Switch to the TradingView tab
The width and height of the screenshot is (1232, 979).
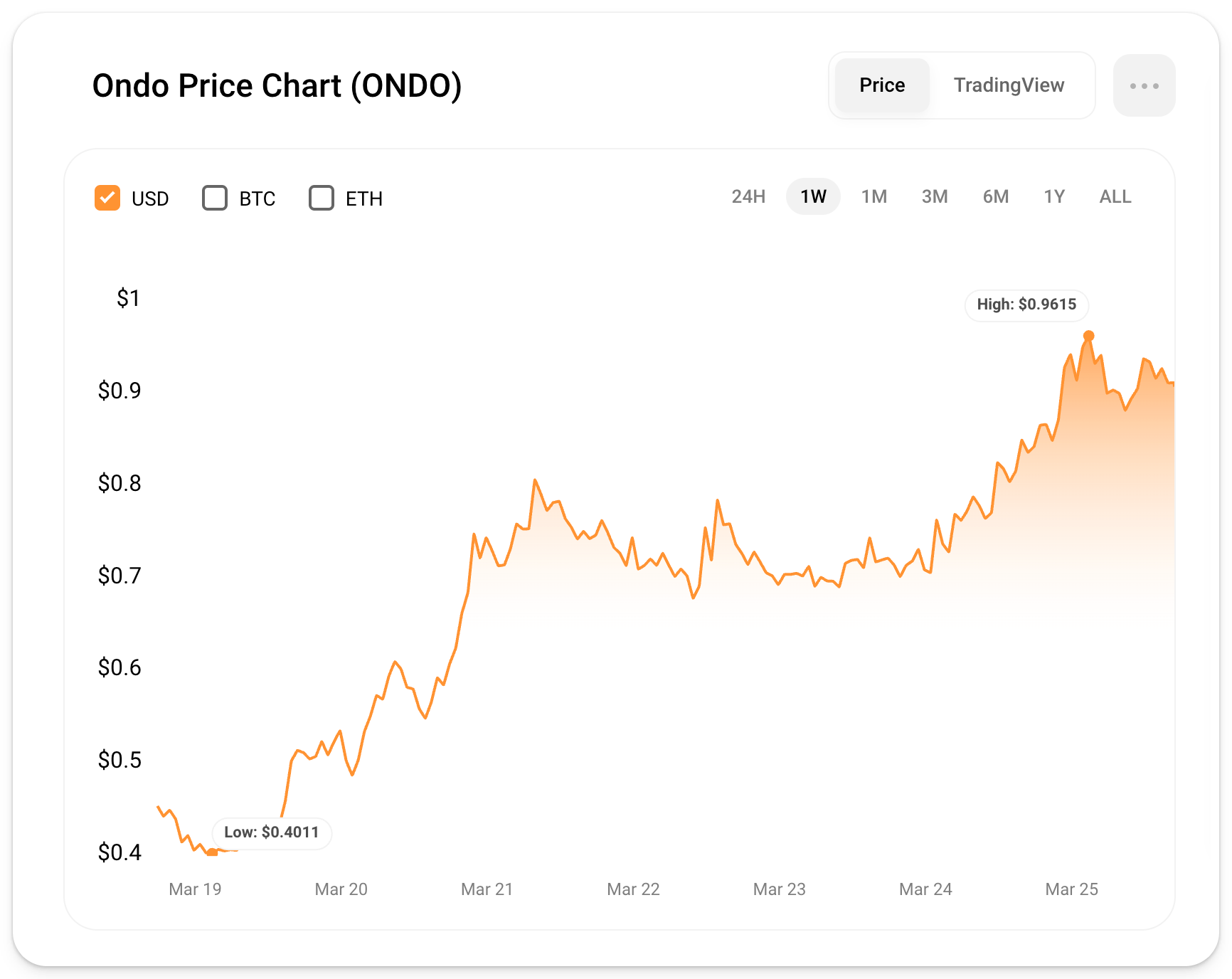1009,85
